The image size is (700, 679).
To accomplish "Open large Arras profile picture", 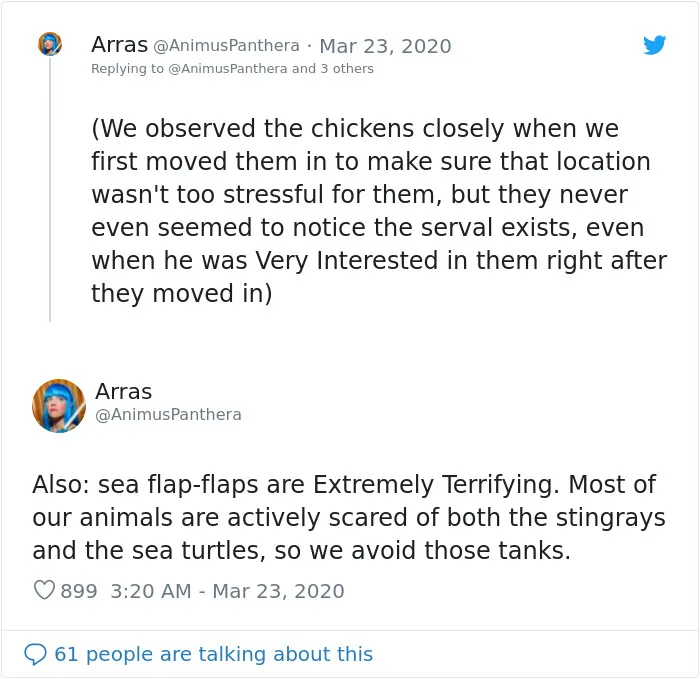I will tap(59, 406).
